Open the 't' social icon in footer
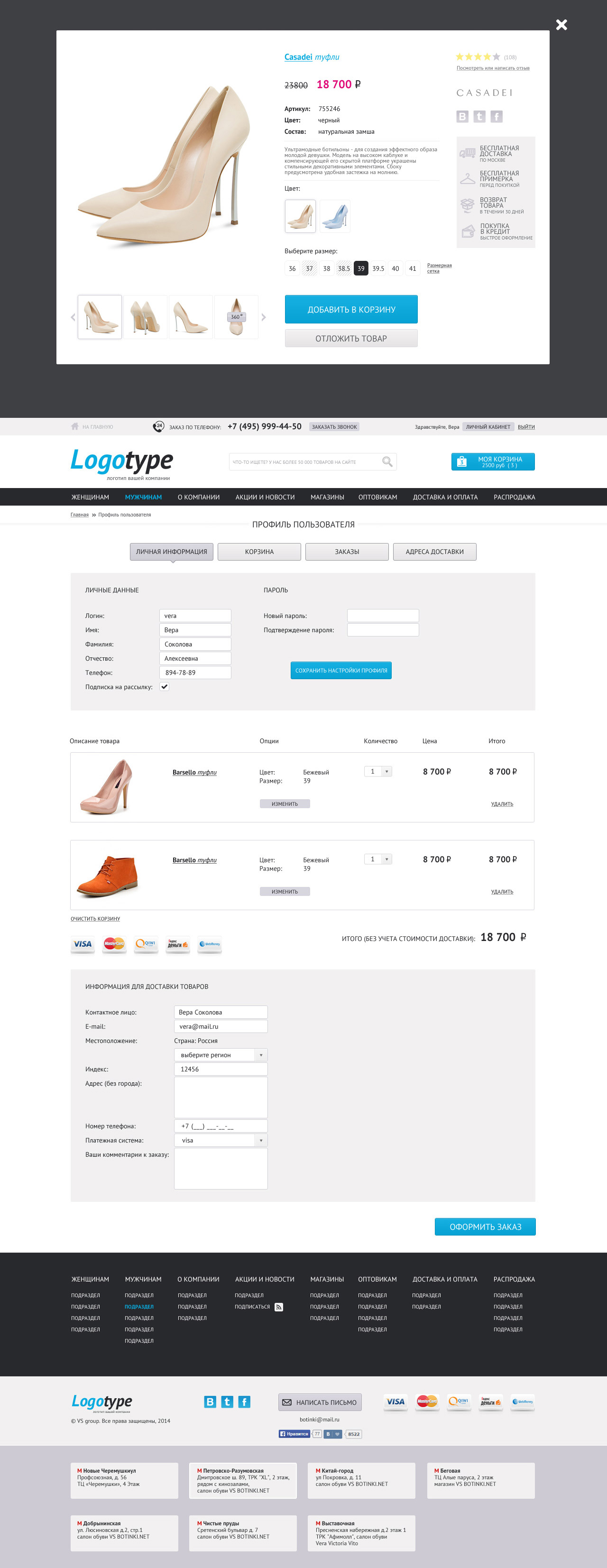The height and width of the screenshot is (1568, 607). click(227, 1402)
